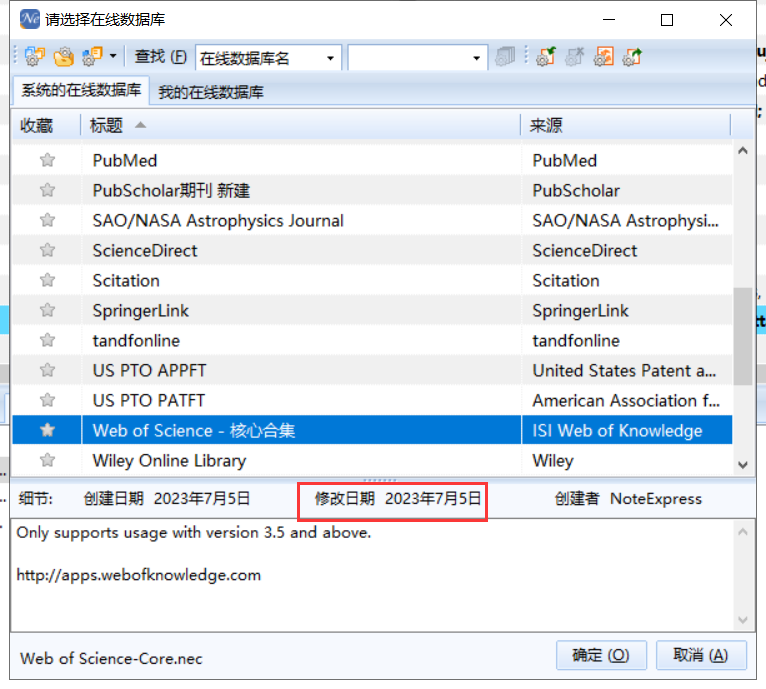Toggle favorite star for PubScholar期刊 新建
The width and height of the screenshot is (766, 689).
click(x=47, y=190)
